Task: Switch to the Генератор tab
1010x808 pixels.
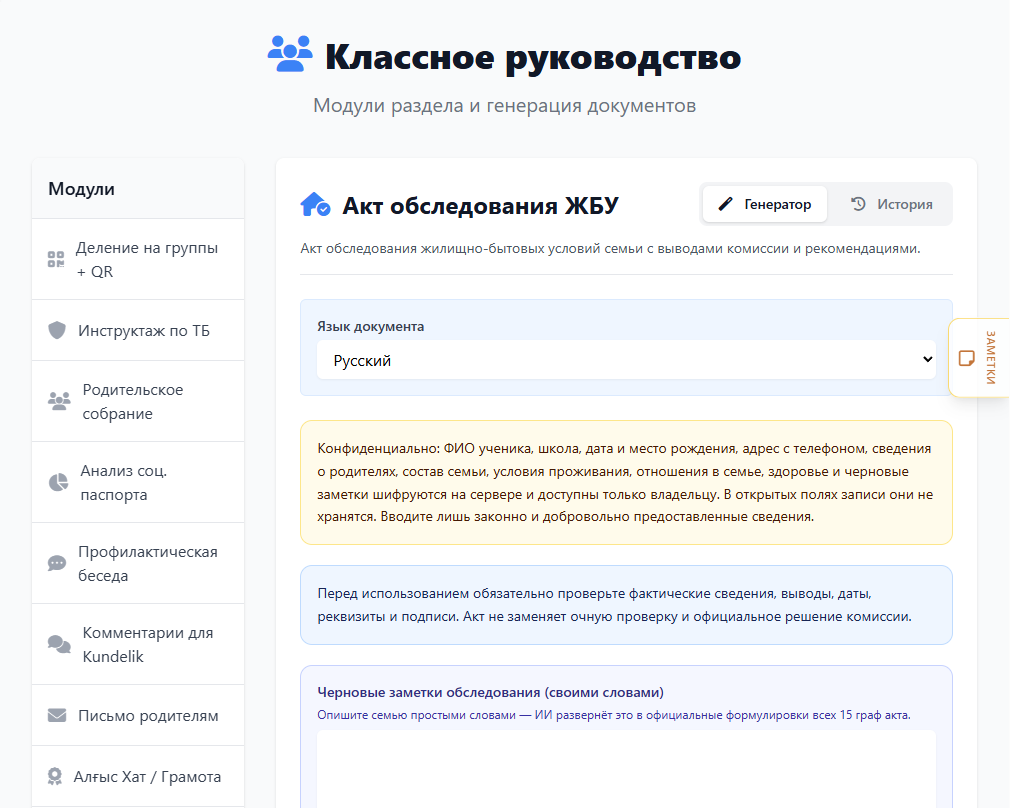Action: (765, 204)
